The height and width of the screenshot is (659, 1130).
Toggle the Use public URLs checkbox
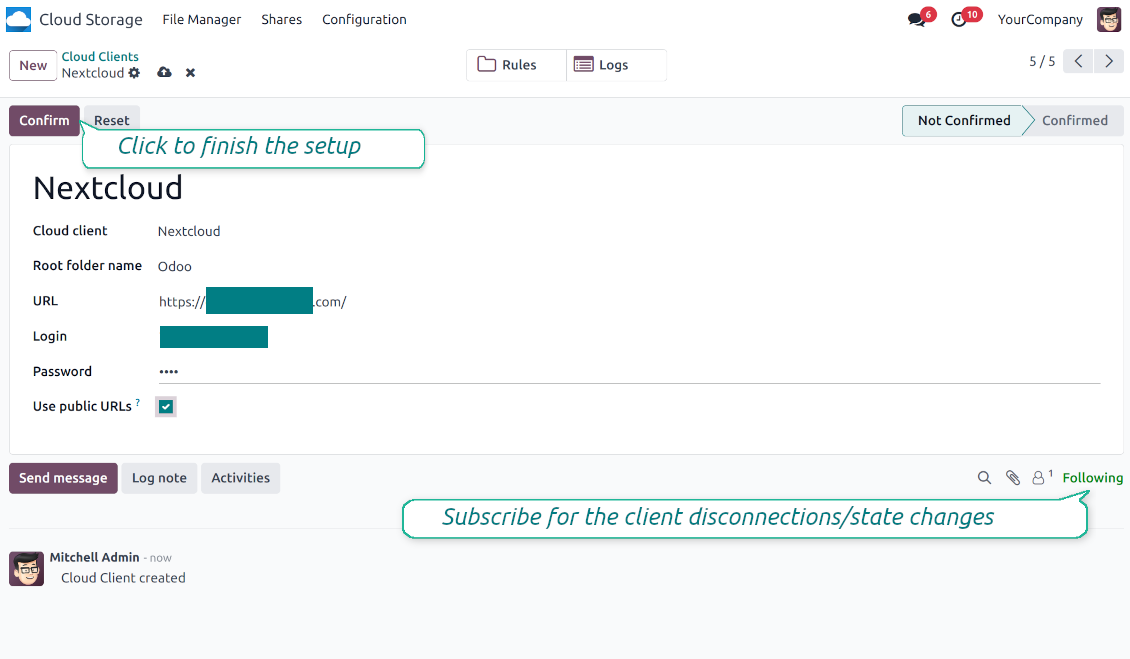[x=166, y=407]
